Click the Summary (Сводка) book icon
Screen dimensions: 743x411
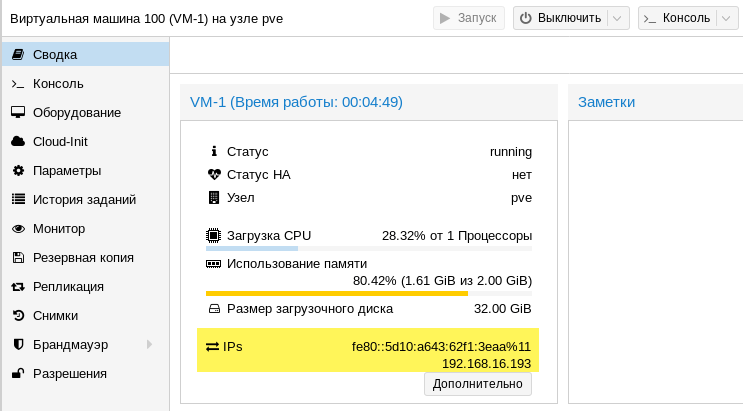tap(17, 54)
